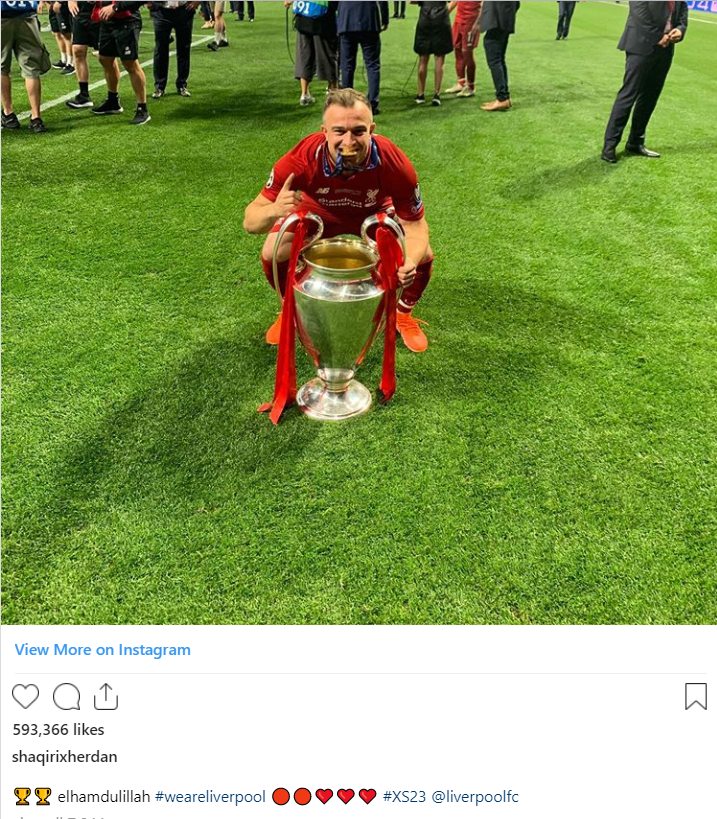
Task: Click the trophy in the photo
Action: (335, 319)
